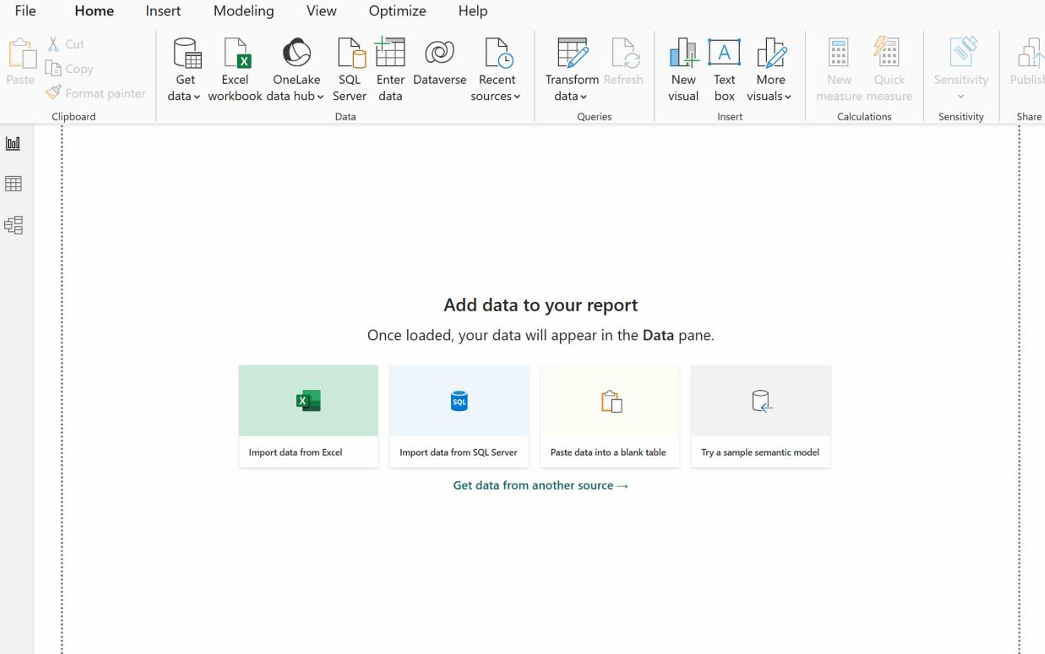
Task: Create a Quick measure
Action: tap(889, 70)
